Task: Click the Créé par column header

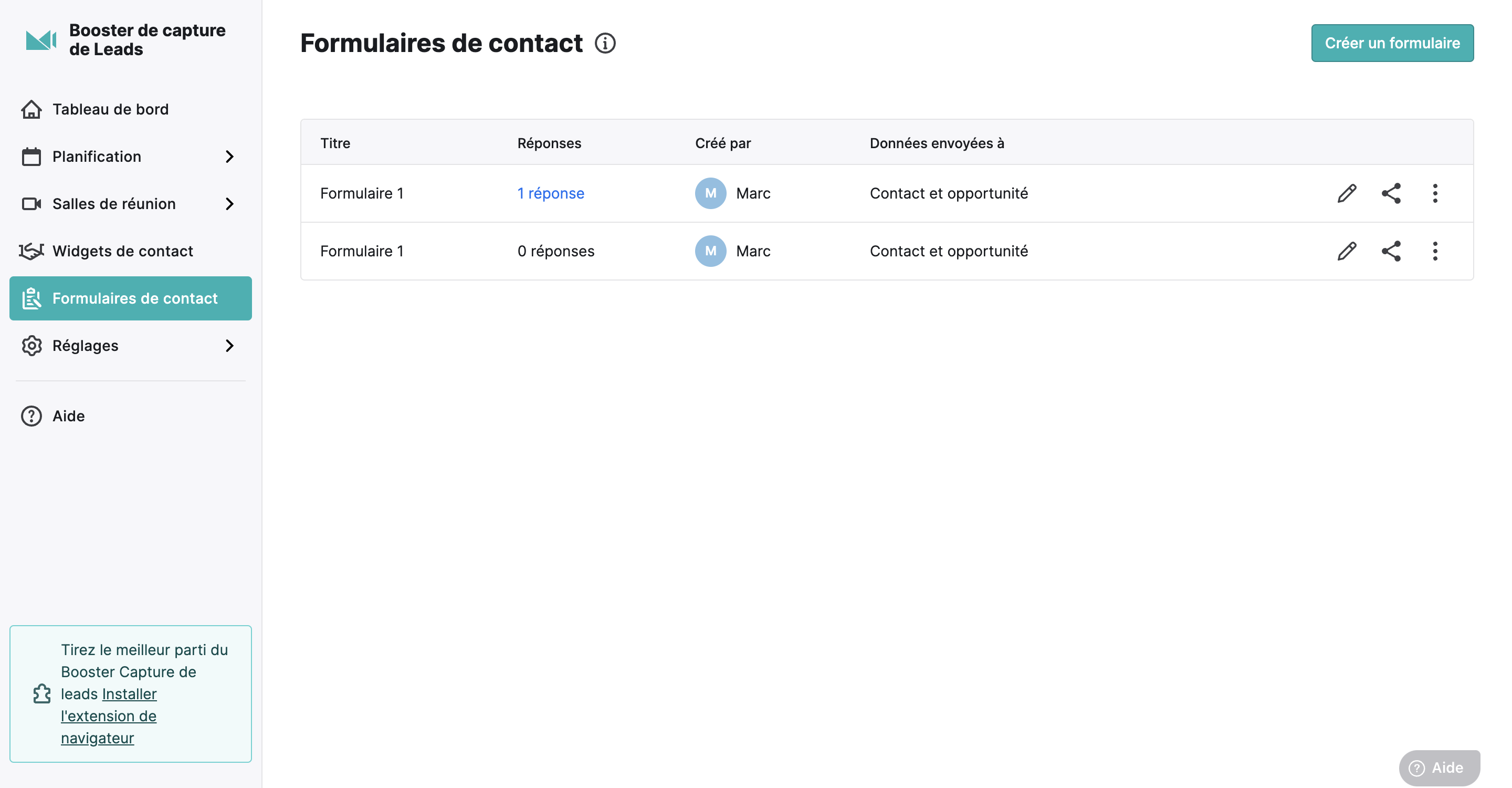Action: click(x=722, y=143)
